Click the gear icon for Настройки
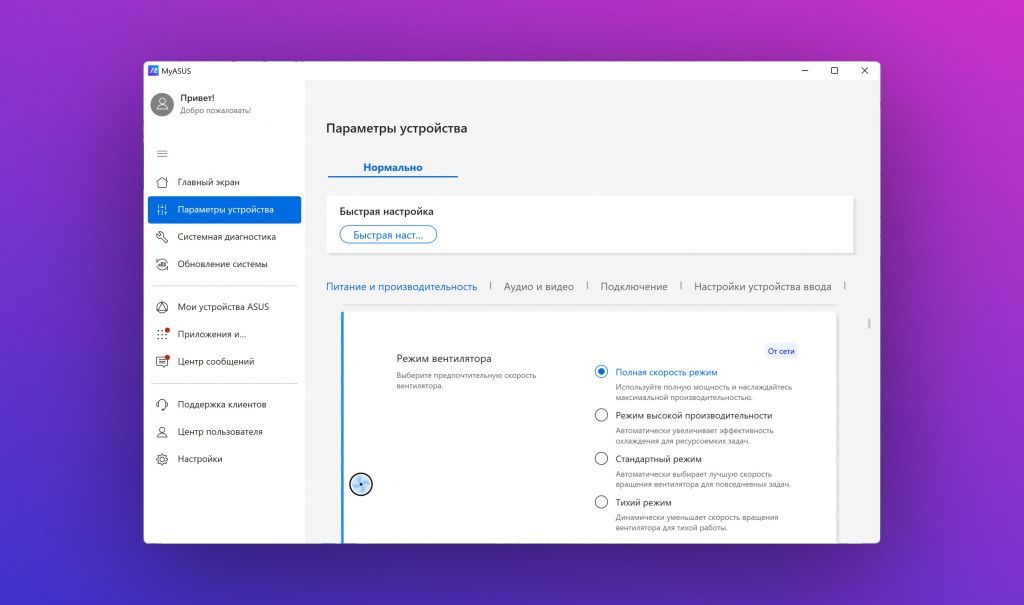 point(162,459)
